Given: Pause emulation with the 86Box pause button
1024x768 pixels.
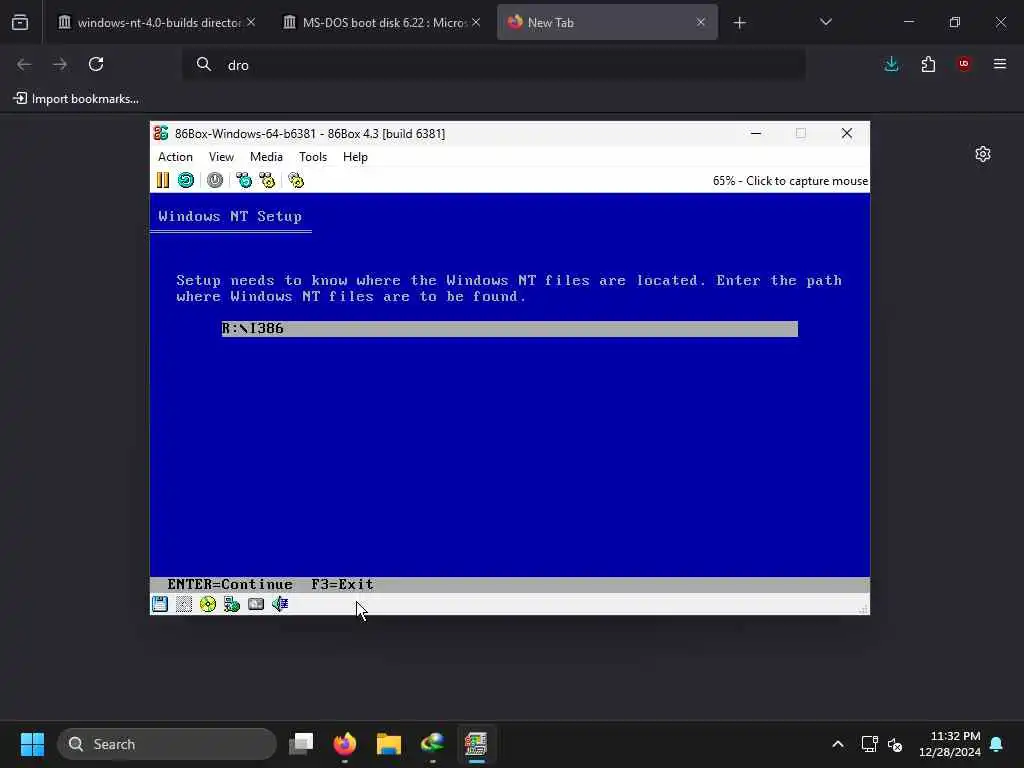Looking at the screenshot, I should click(163, 180).
